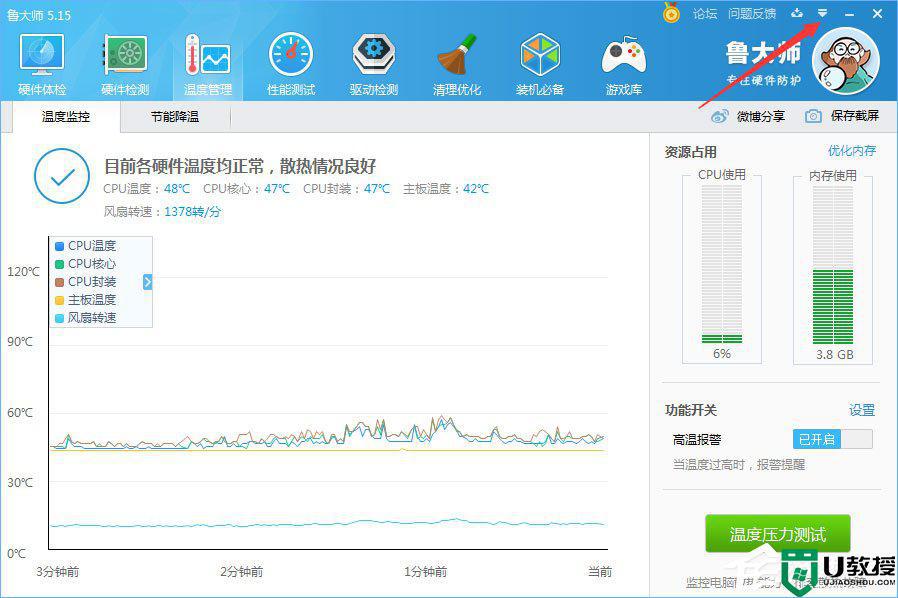Viewport: 898px width, 598px height.
Task: Select the 温度监控 tab
Action: tap(66, 117)
